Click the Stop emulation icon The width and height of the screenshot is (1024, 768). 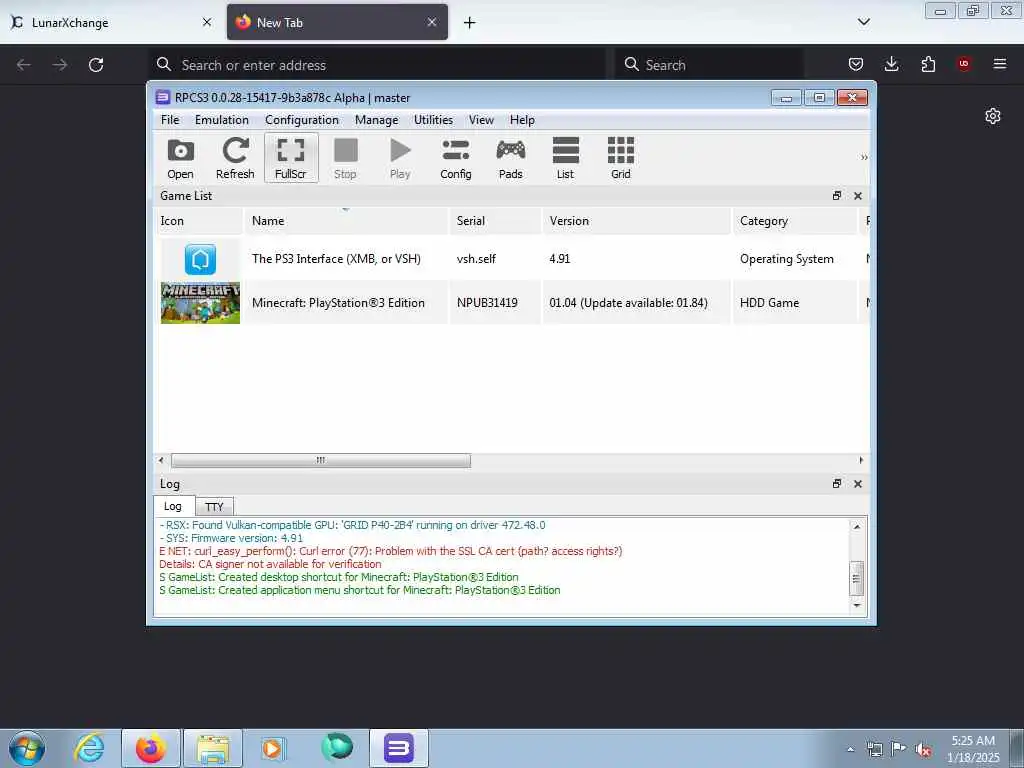coord(345,158)
